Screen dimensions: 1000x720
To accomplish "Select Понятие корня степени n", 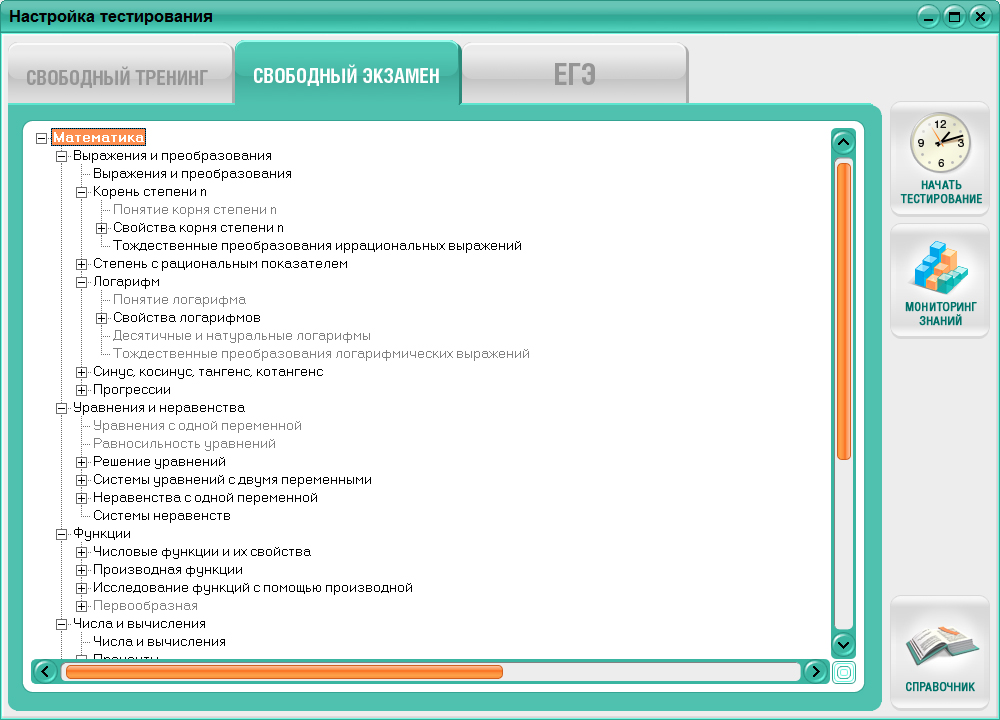I will (195, 209).
